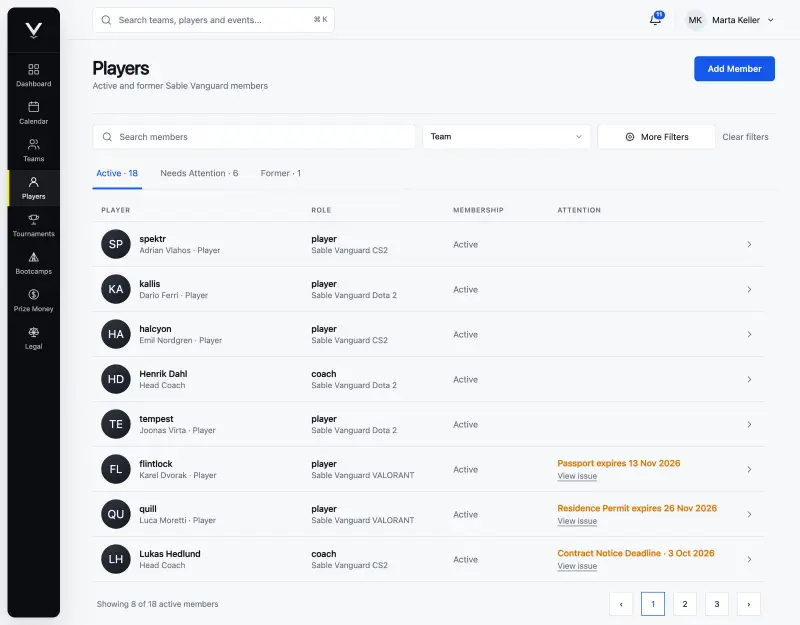This screenshot has width=800, height=625.
Task: Open the notifications bell
Action: (x=656, y=19)
